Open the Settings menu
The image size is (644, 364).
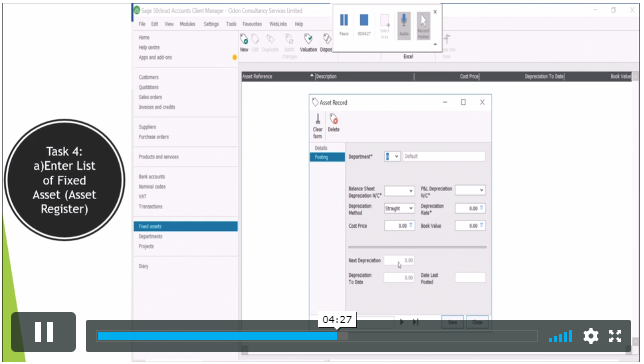[211, 24]
